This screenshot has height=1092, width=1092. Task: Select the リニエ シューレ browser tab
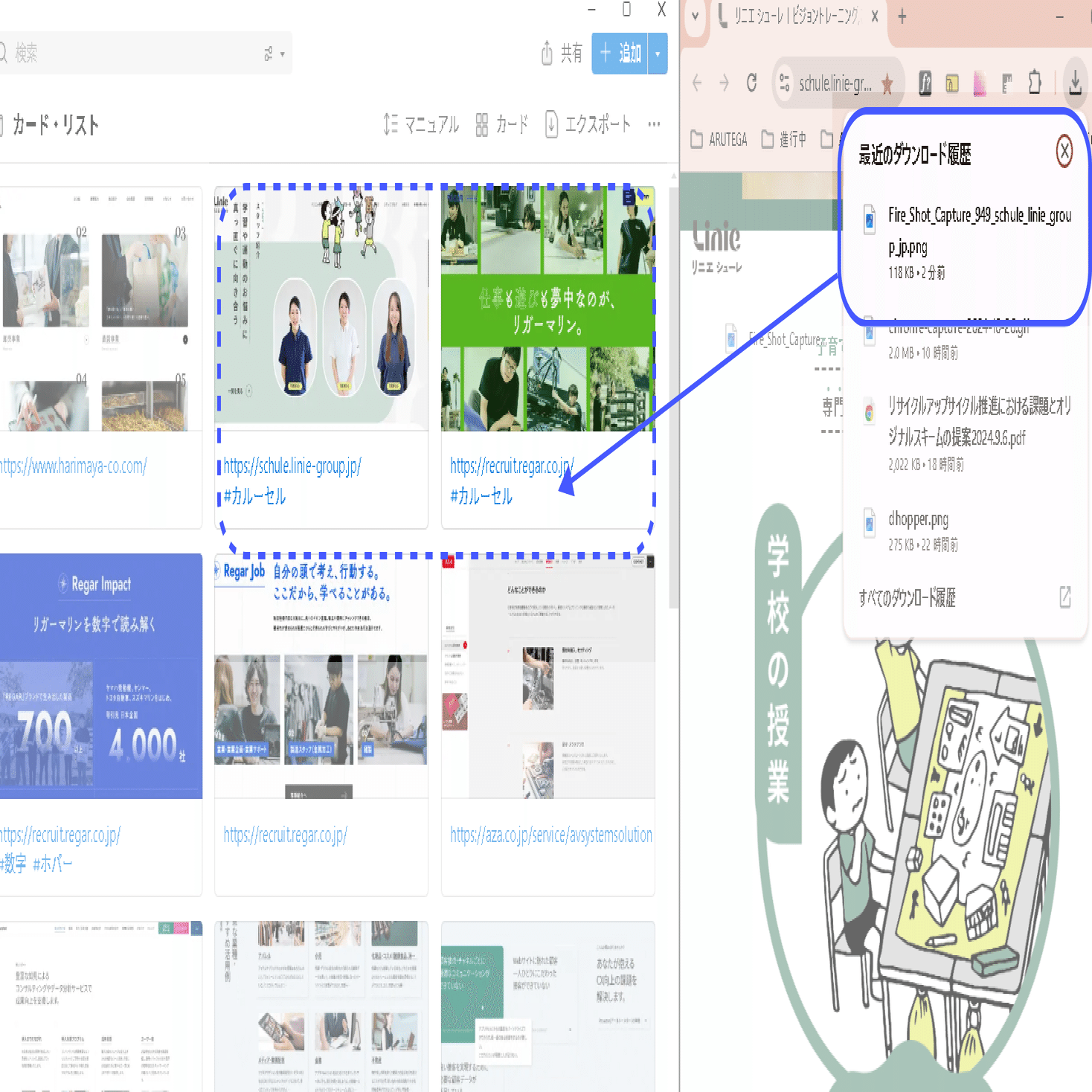point(797,16)
